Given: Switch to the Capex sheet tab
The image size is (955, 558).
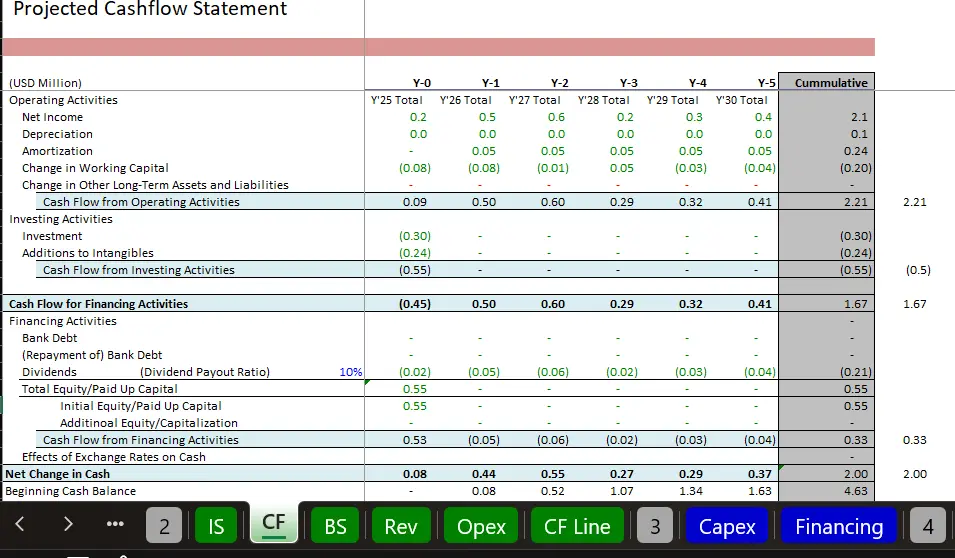Looking at the screenshot, I should pos(727,526).
